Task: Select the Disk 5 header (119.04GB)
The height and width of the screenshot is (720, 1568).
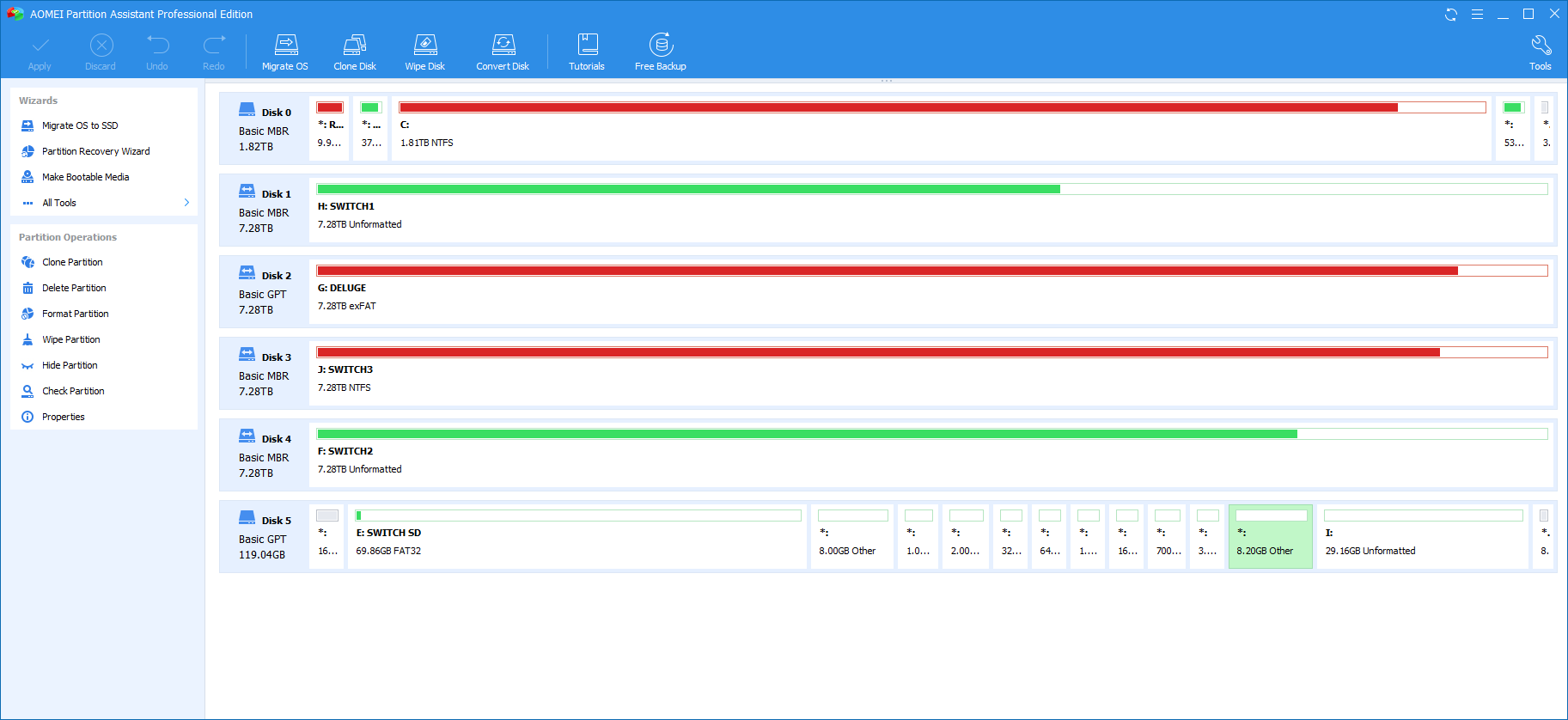Action: pos(264,536)
